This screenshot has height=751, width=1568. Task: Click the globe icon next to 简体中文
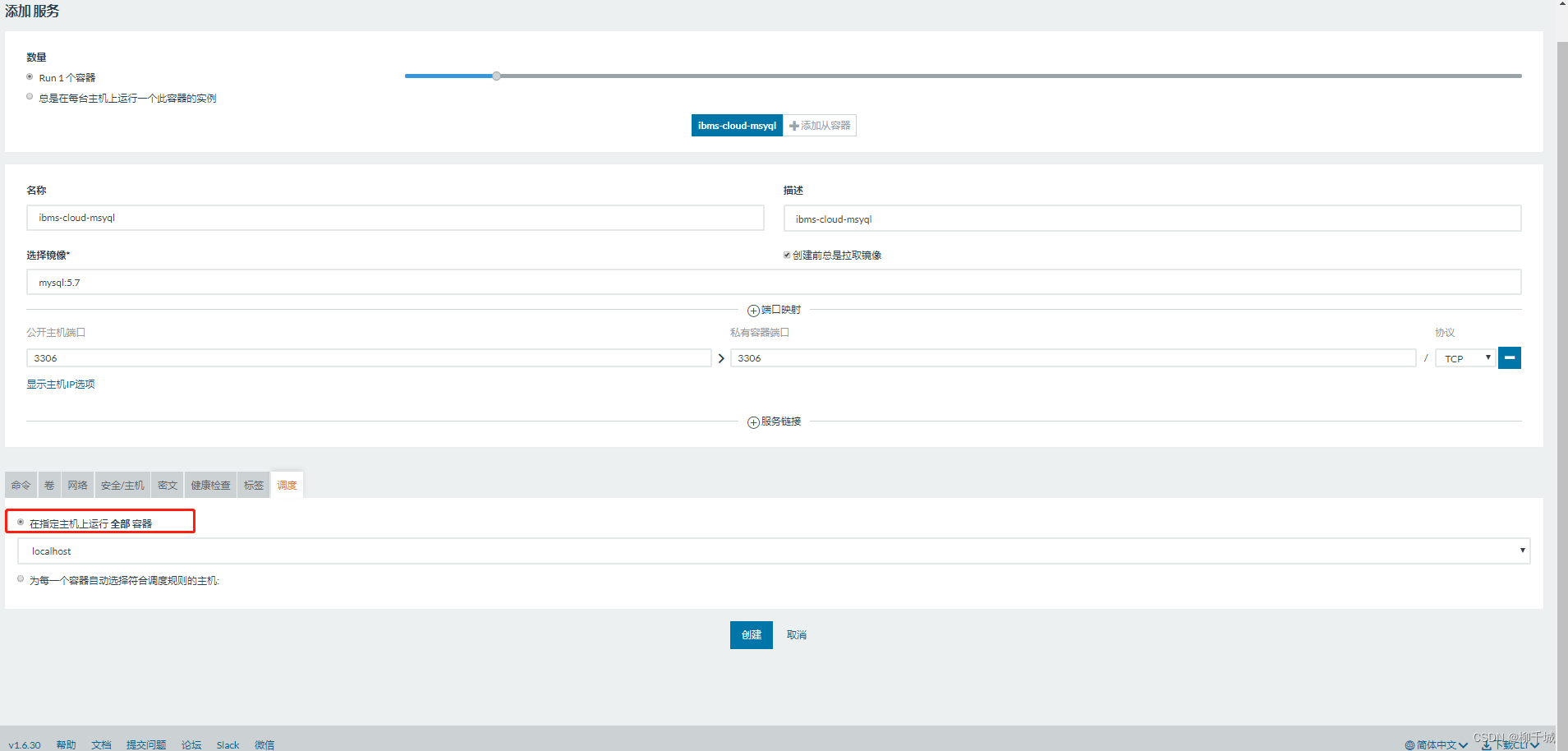coord(1409,745)
